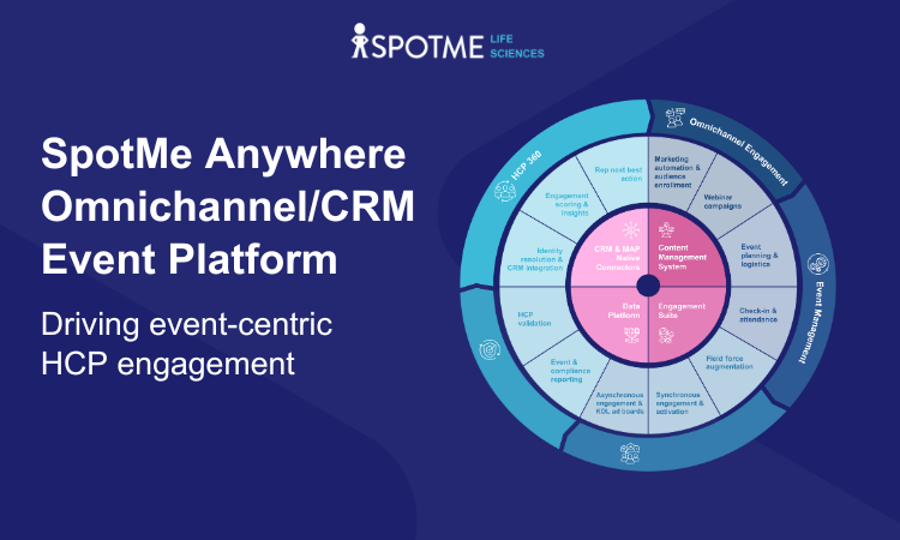Image resolution: width=900 pixels, height=540 pixels.
Task: Click Event & compliance reporting segment
Action: click(570, 371)
